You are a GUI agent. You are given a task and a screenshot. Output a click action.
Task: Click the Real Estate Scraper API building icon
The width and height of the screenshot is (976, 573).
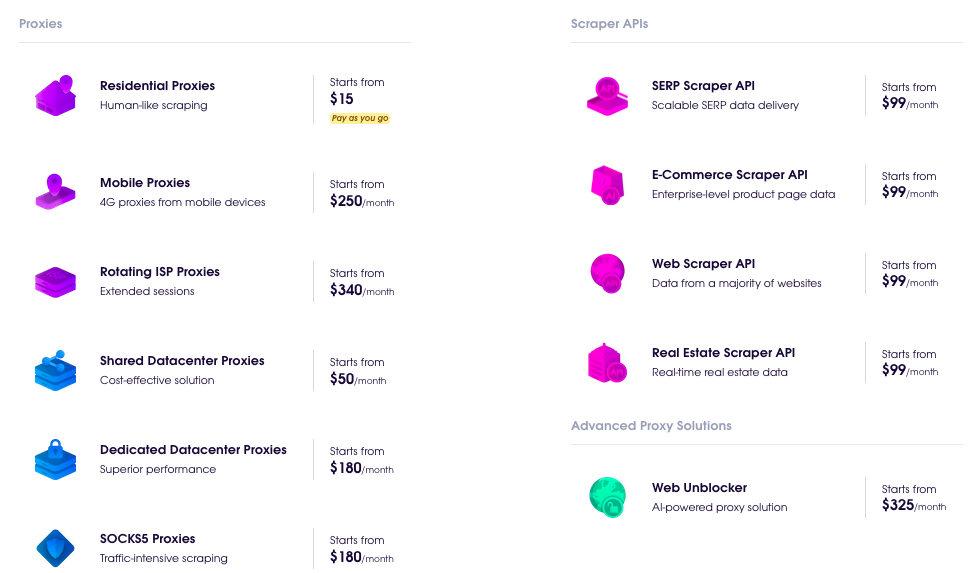click(x=608, y=363)
